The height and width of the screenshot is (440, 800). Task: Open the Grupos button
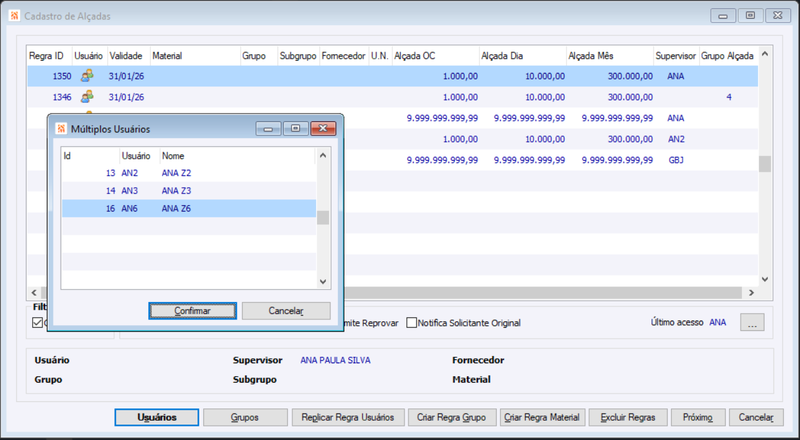[x=245, y=418]
